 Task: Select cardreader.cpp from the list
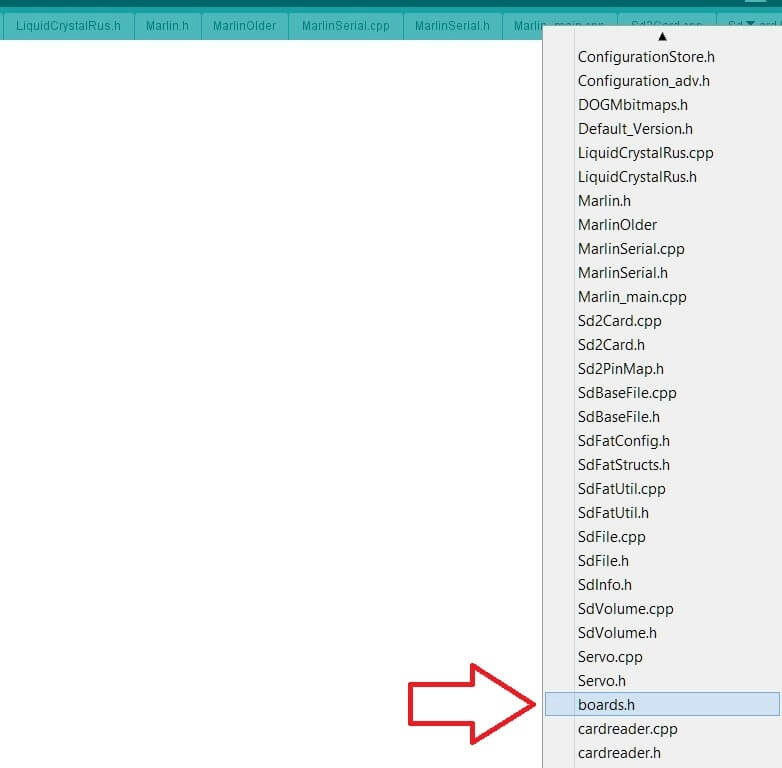(627, 729)
